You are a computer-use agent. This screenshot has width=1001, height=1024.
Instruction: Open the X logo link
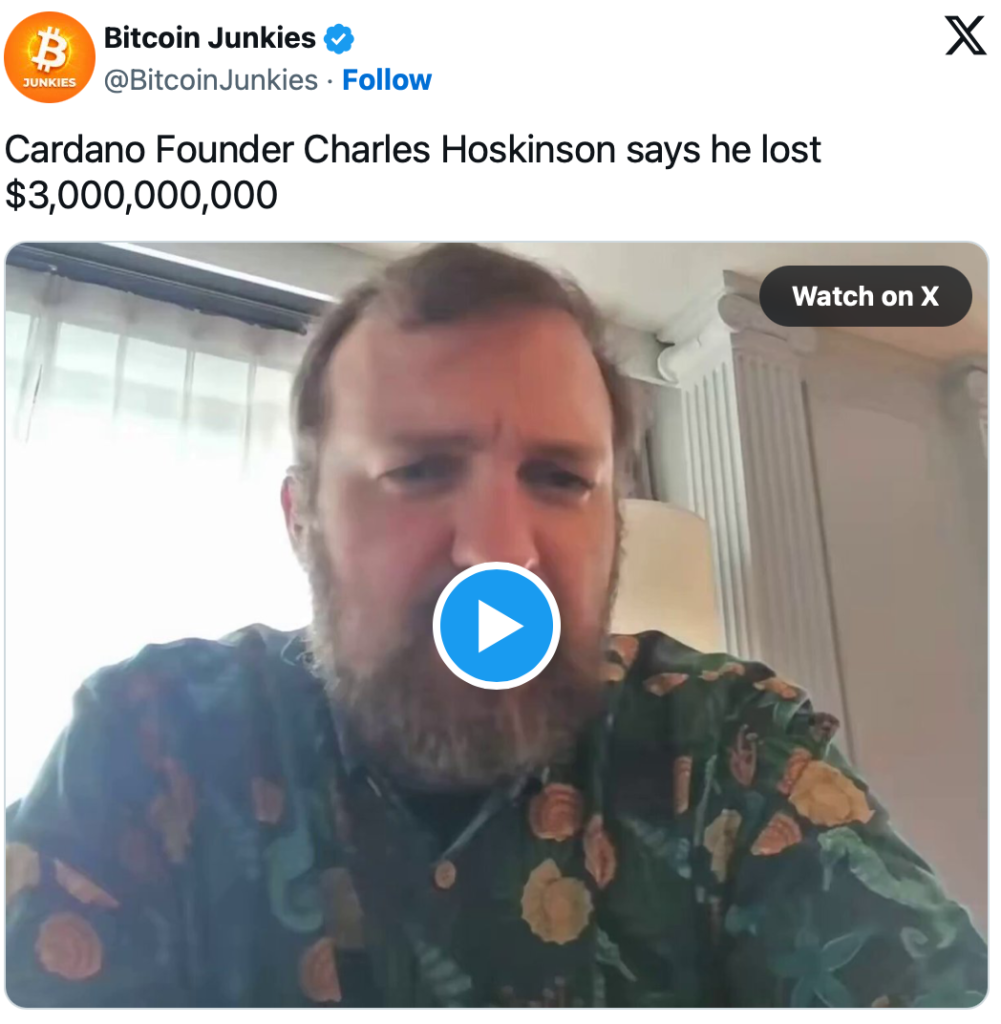click(x=966, y=37)
